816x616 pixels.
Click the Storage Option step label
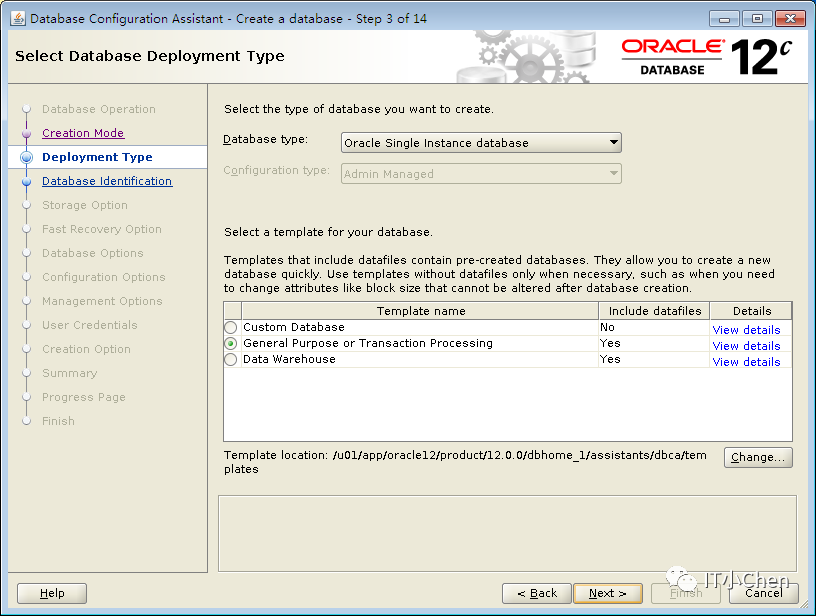click(x=85, y=205)
